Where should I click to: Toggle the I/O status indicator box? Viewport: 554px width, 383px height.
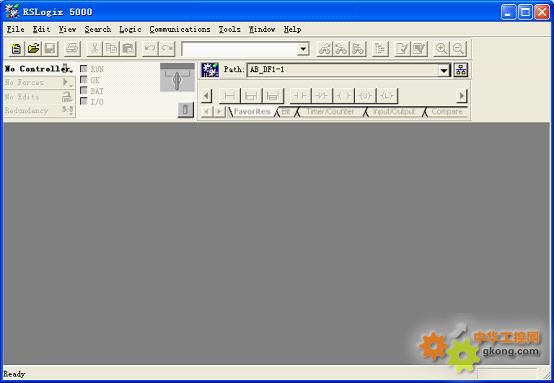(84, 101)
